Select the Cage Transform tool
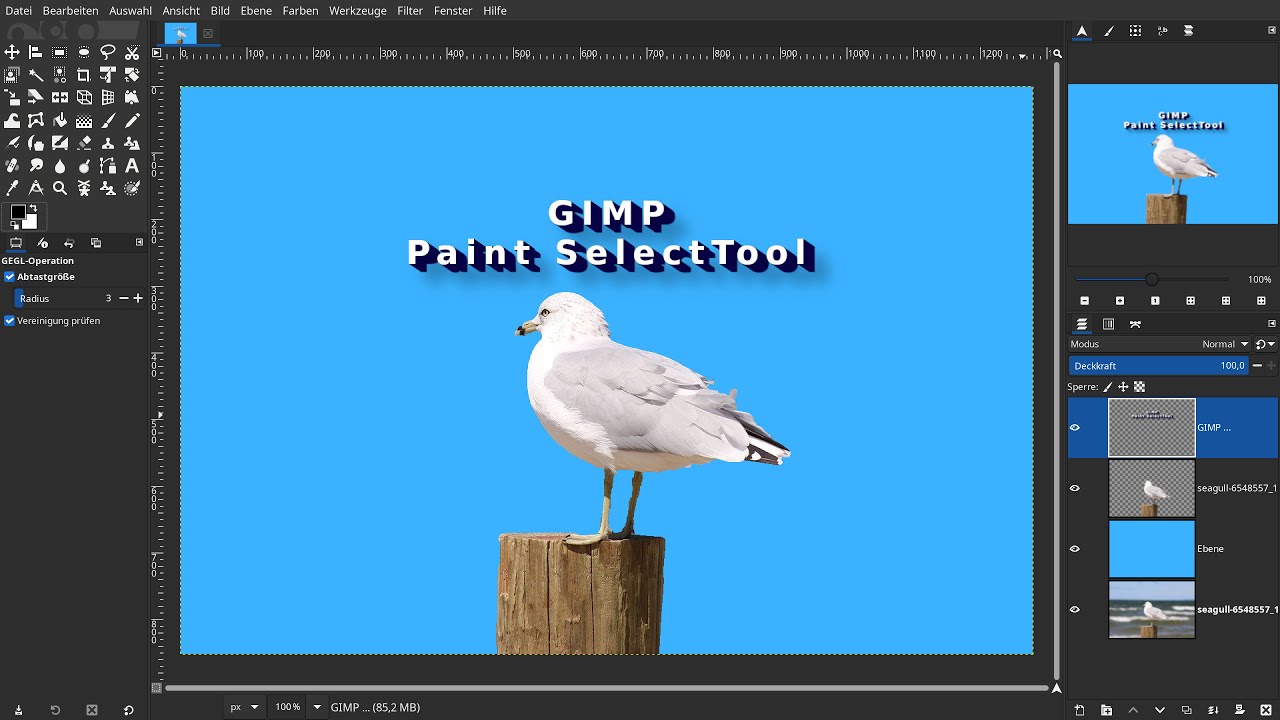The height and width of the screenshot is (720, 1280). click(36, 120)
